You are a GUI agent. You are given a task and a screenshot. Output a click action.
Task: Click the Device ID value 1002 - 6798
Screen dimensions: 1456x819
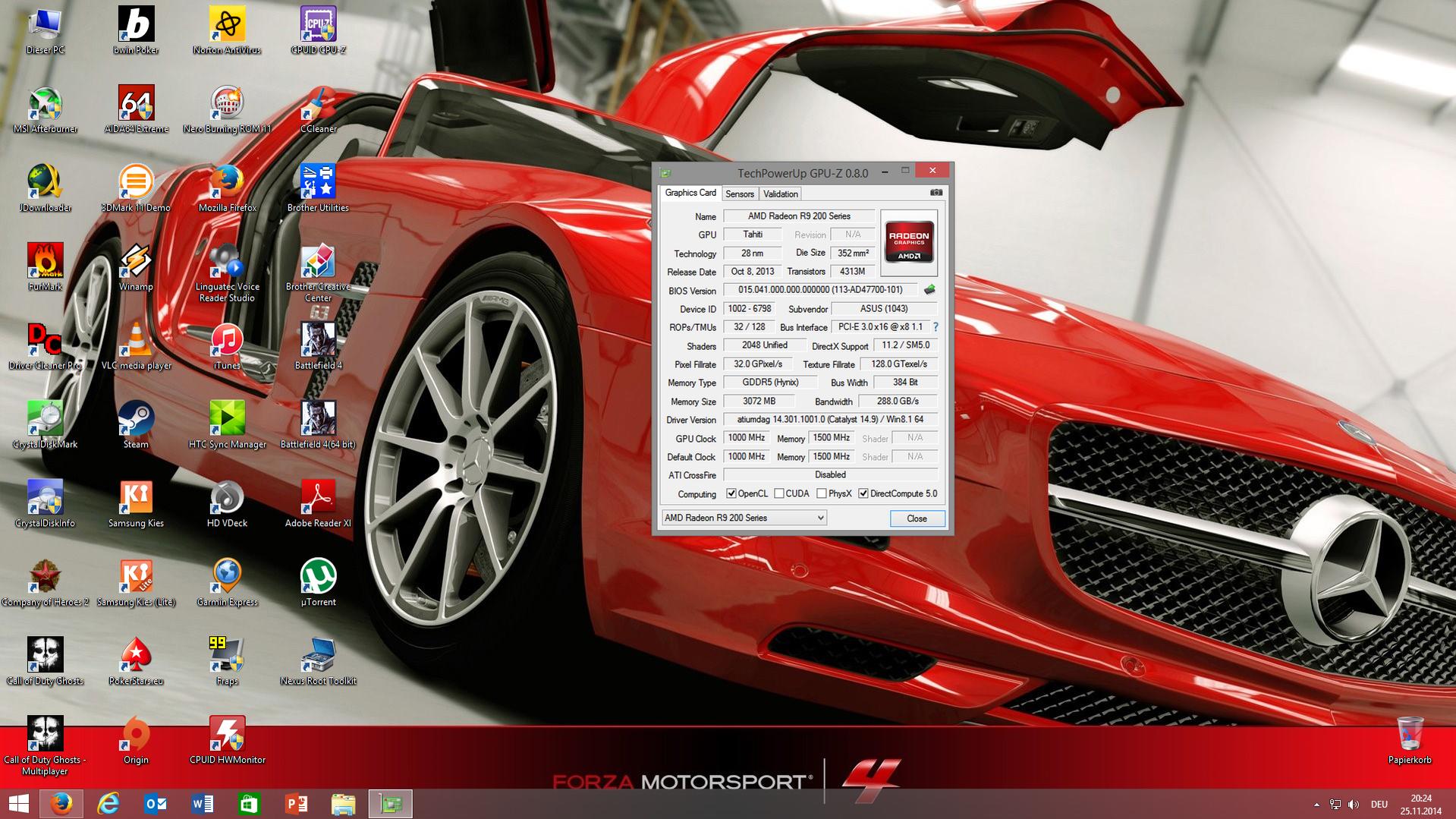(x=749, y=309)
